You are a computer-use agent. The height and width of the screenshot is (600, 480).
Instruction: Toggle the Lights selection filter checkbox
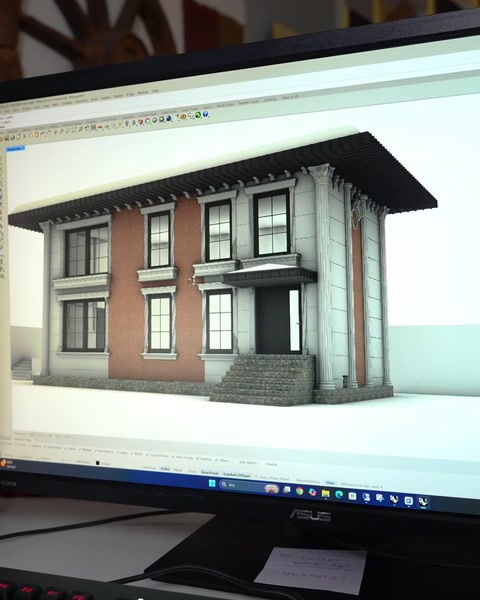click(x=122, y=453)
